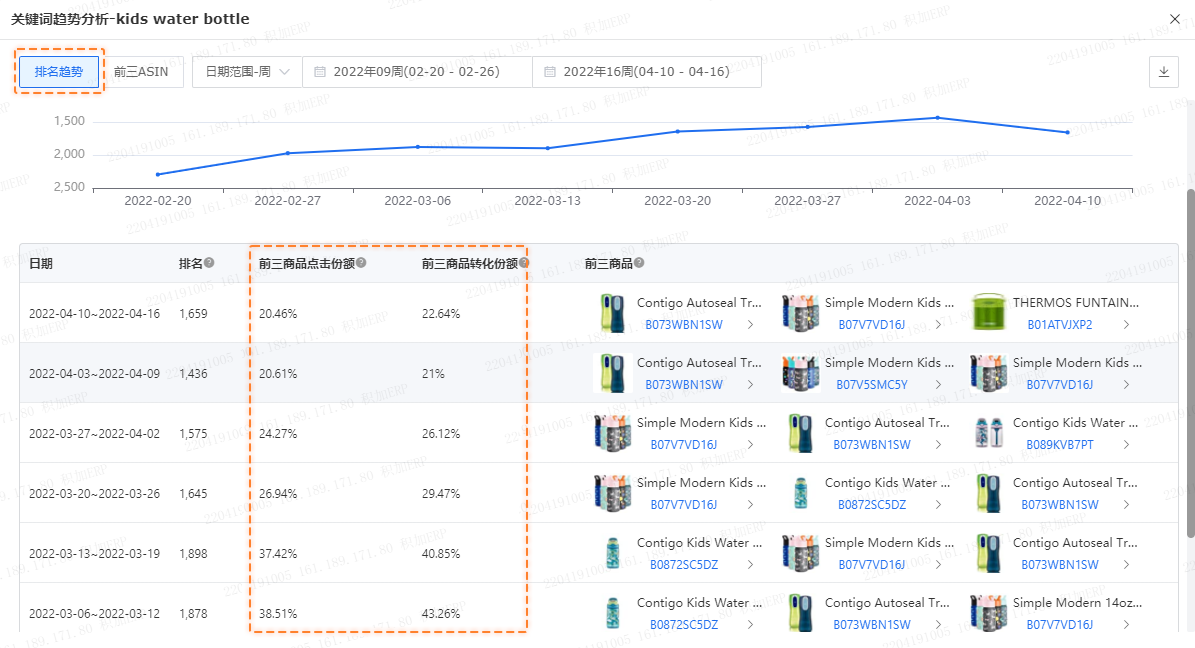Click calendar icon in end week field
The image size is (1195, 648).
[549, 72]
